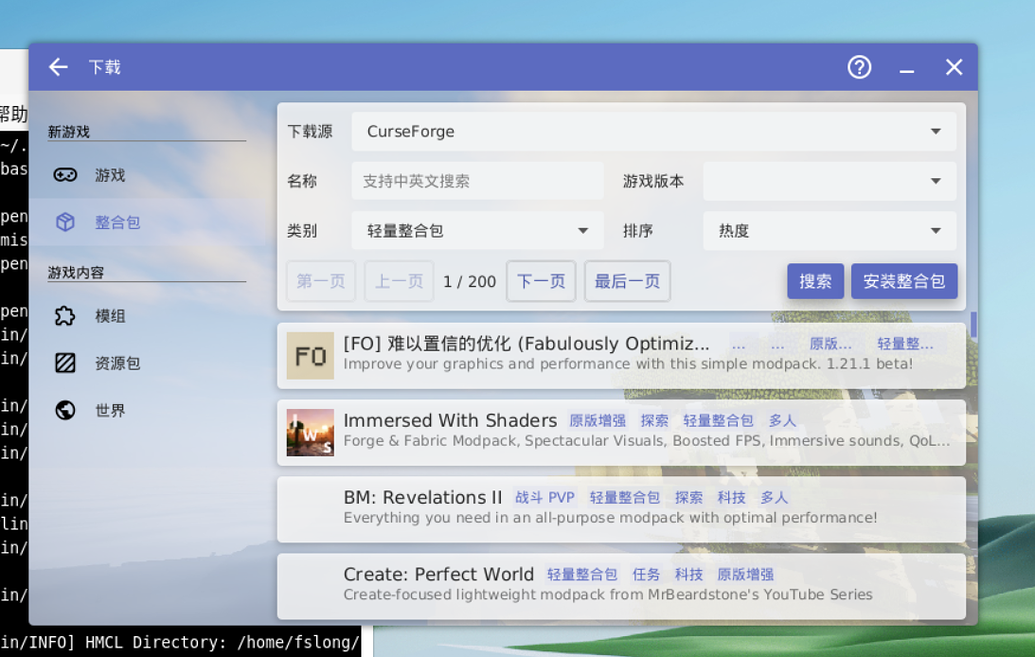Click the 原版增强 tag on Immersed With Shaders
Screen dimensions: 1035x657
click(x=597, y=420)
